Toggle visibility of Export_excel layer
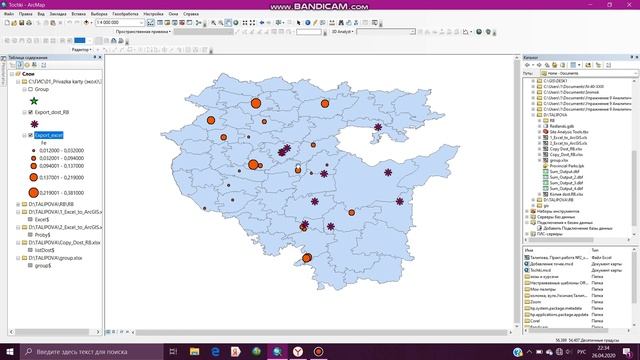 tap(31, 135)
